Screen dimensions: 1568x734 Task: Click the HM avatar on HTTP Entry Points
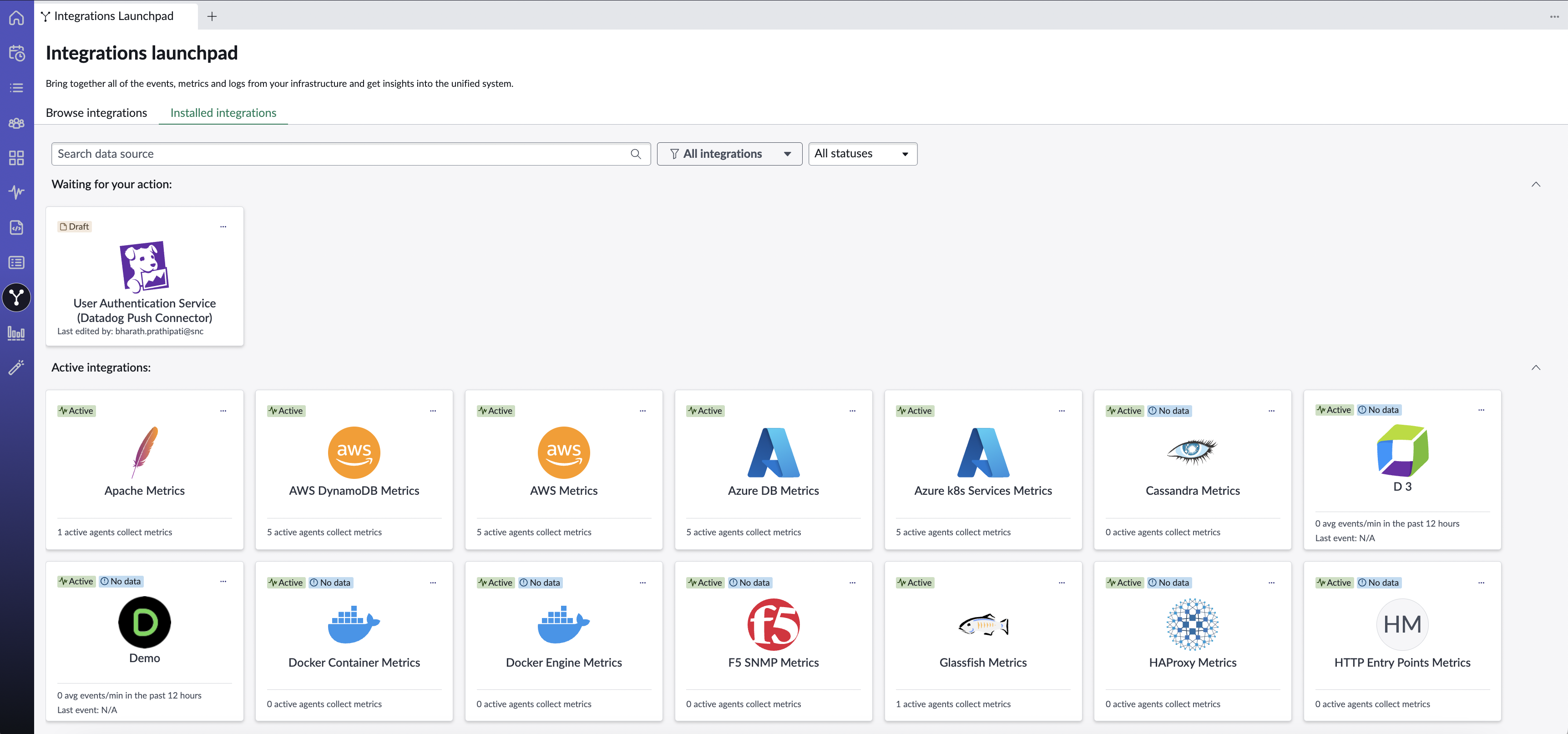(1402, 624)
